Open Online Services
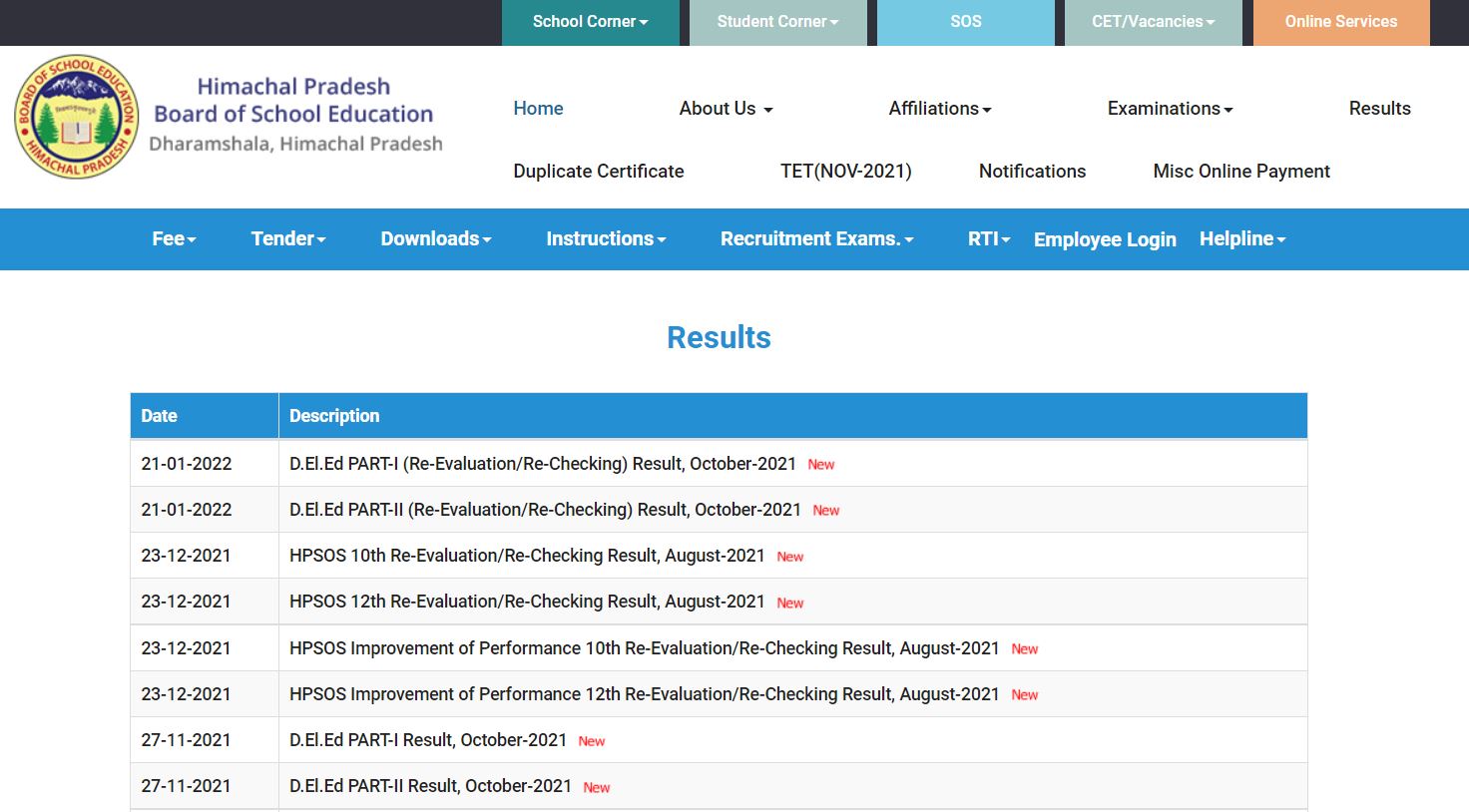Image resolution: width=1469 pixels, height=812 pixels. tap(1341, 22)
